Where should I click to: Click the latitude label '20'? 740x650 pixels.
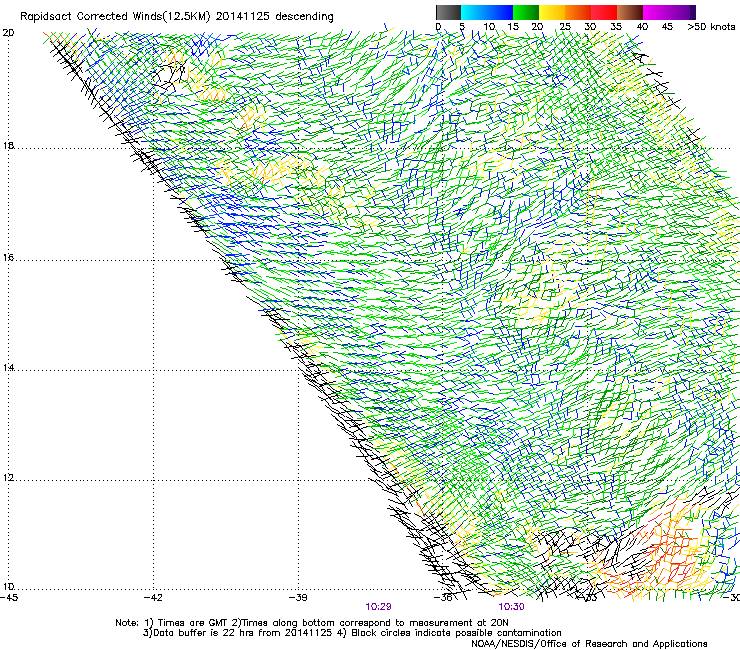[8, 33]
